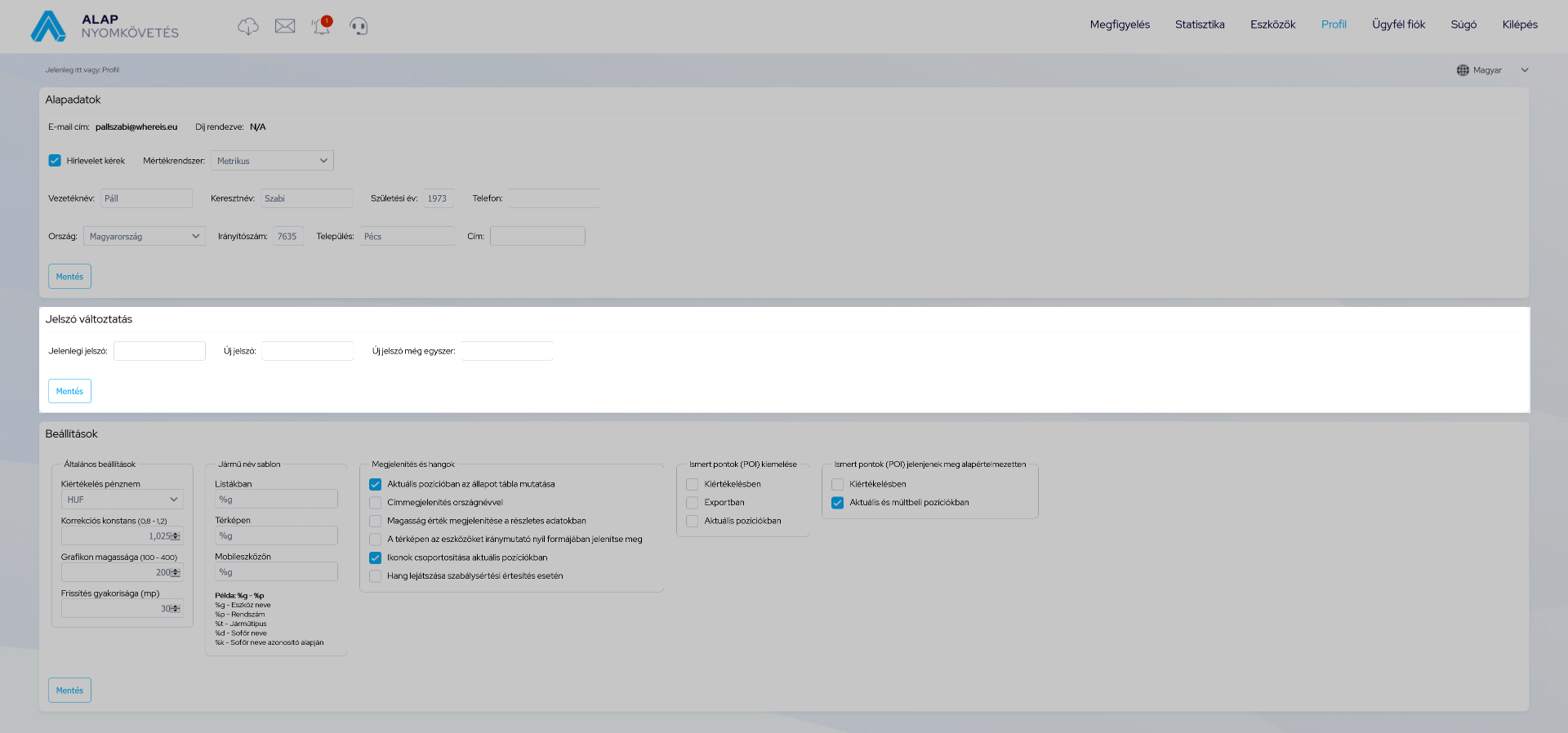The height and width of the screenshot is (733, 1568).
Task: Click the cloud download icon
Action: (x=247, y=26)
